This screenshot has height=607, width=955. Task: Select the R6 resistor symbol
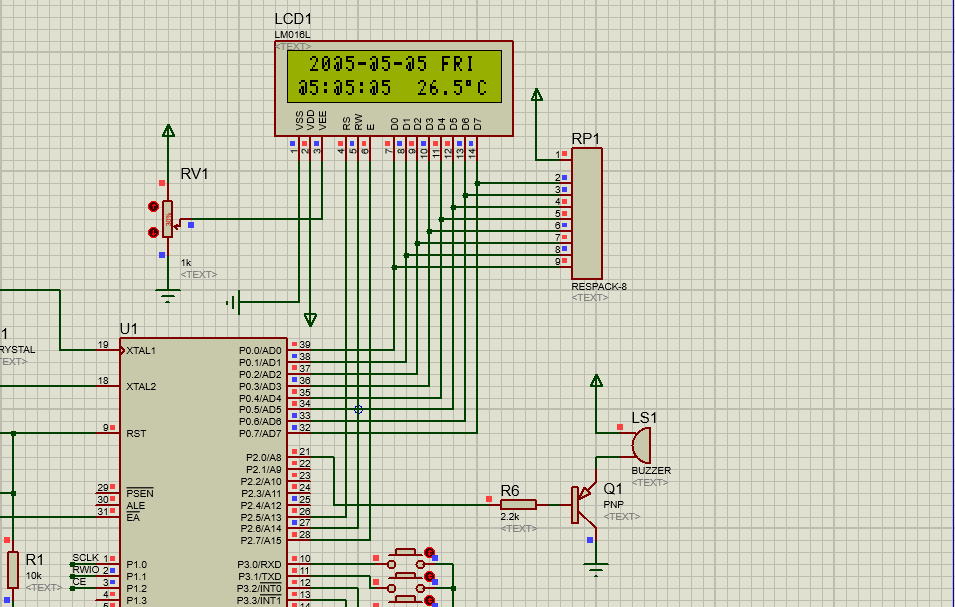click(518, 505)
